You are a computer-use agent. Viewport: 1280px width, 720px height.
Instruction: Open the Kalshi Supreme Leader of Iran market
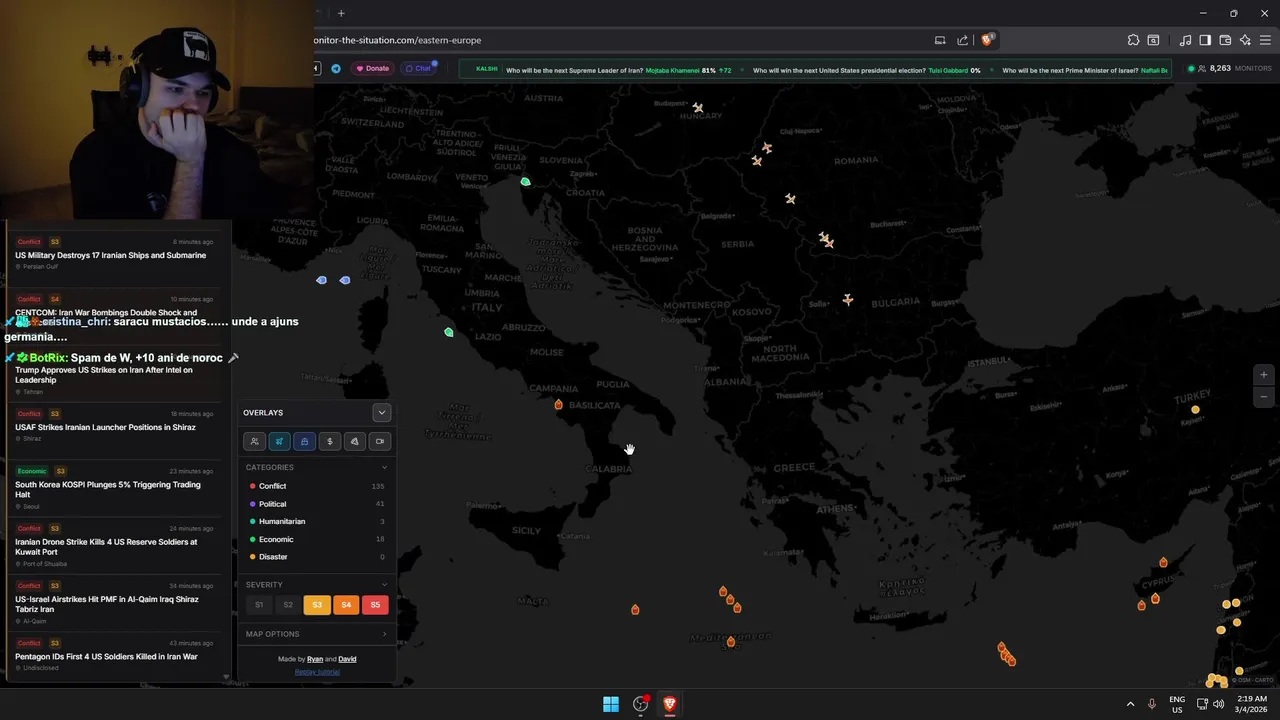coord(618,70)
